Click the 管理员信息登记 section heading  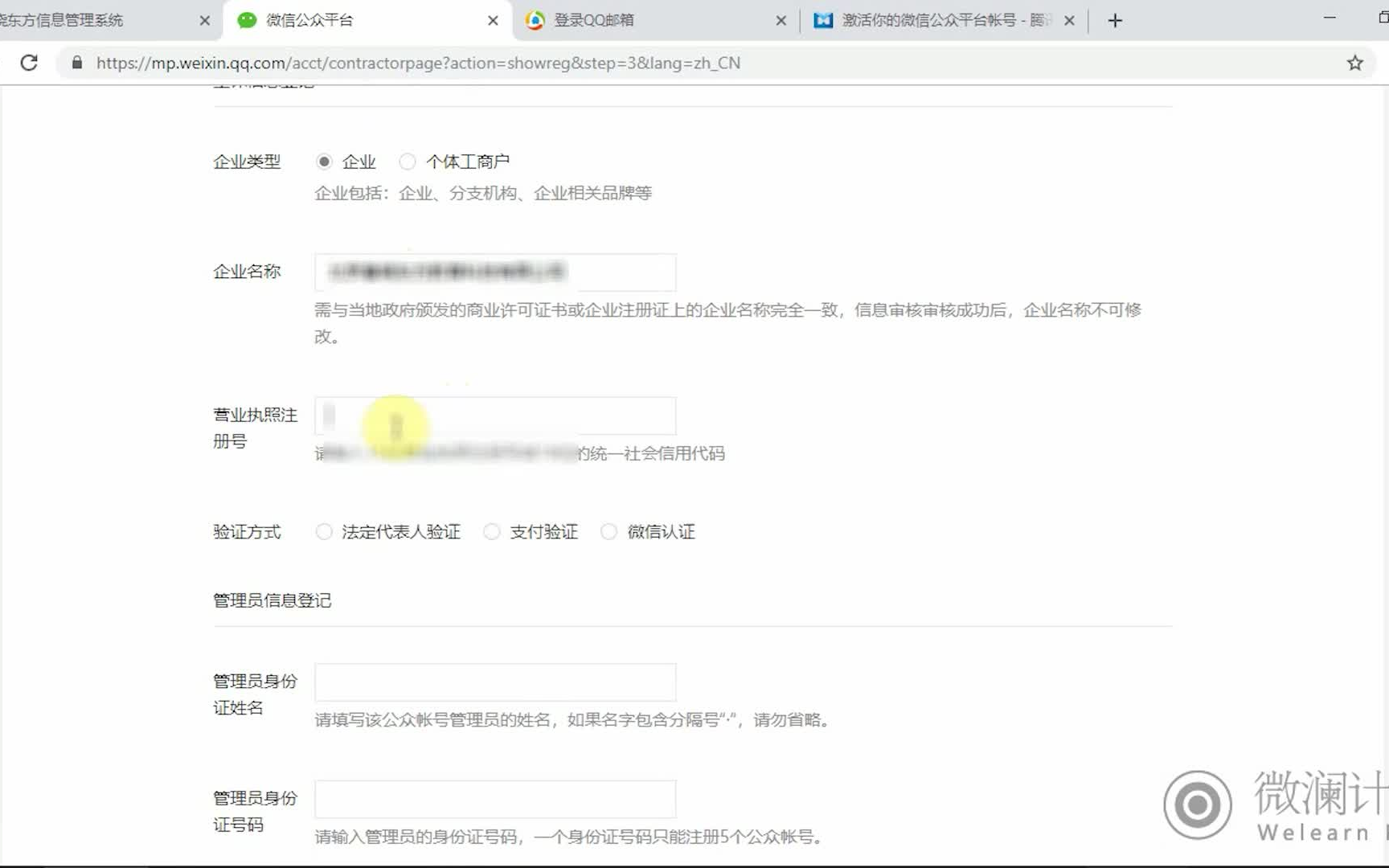click(x=272, y=600)
